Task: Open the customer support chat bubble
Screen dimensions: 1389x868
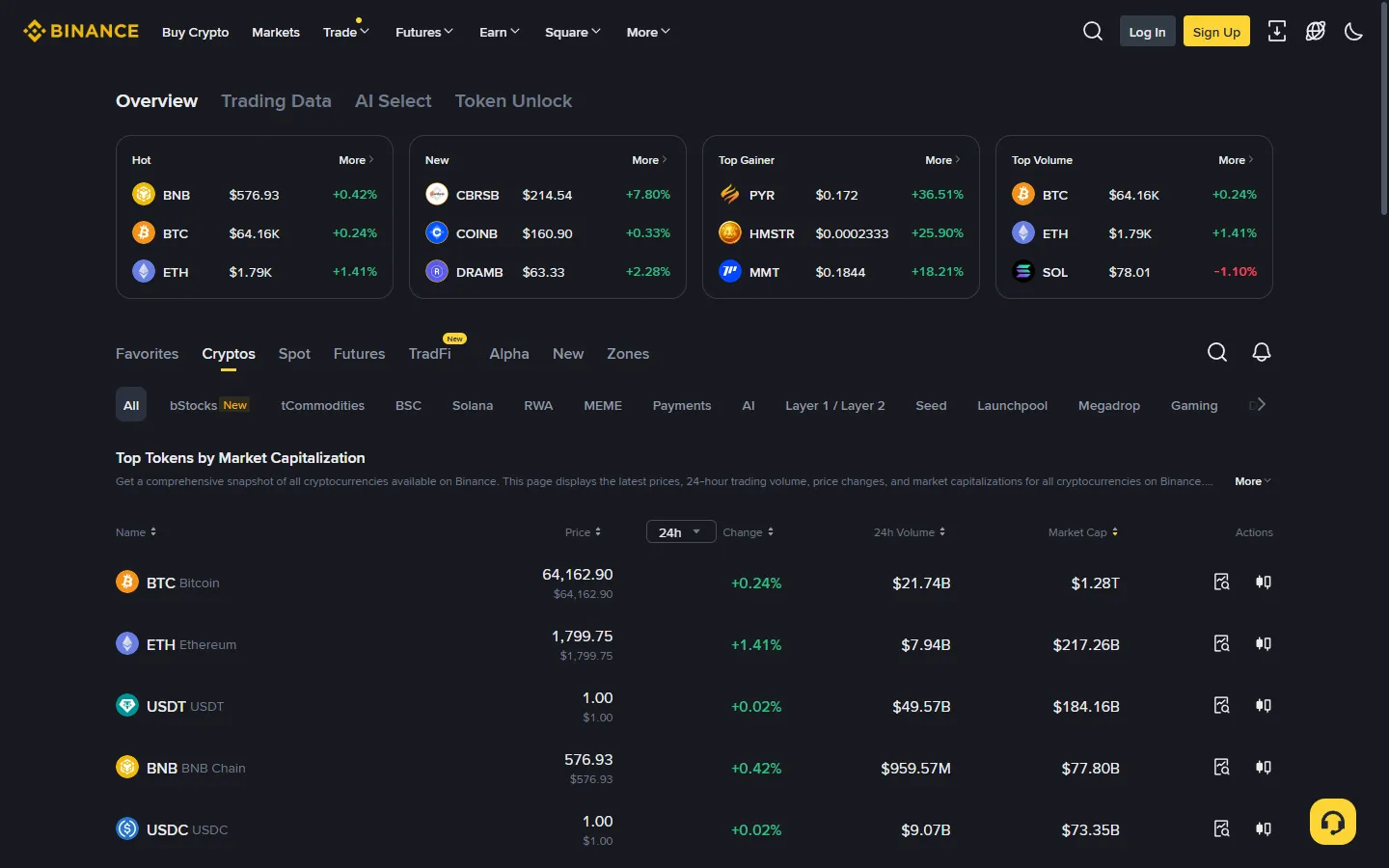Action: click(1333, 822)
